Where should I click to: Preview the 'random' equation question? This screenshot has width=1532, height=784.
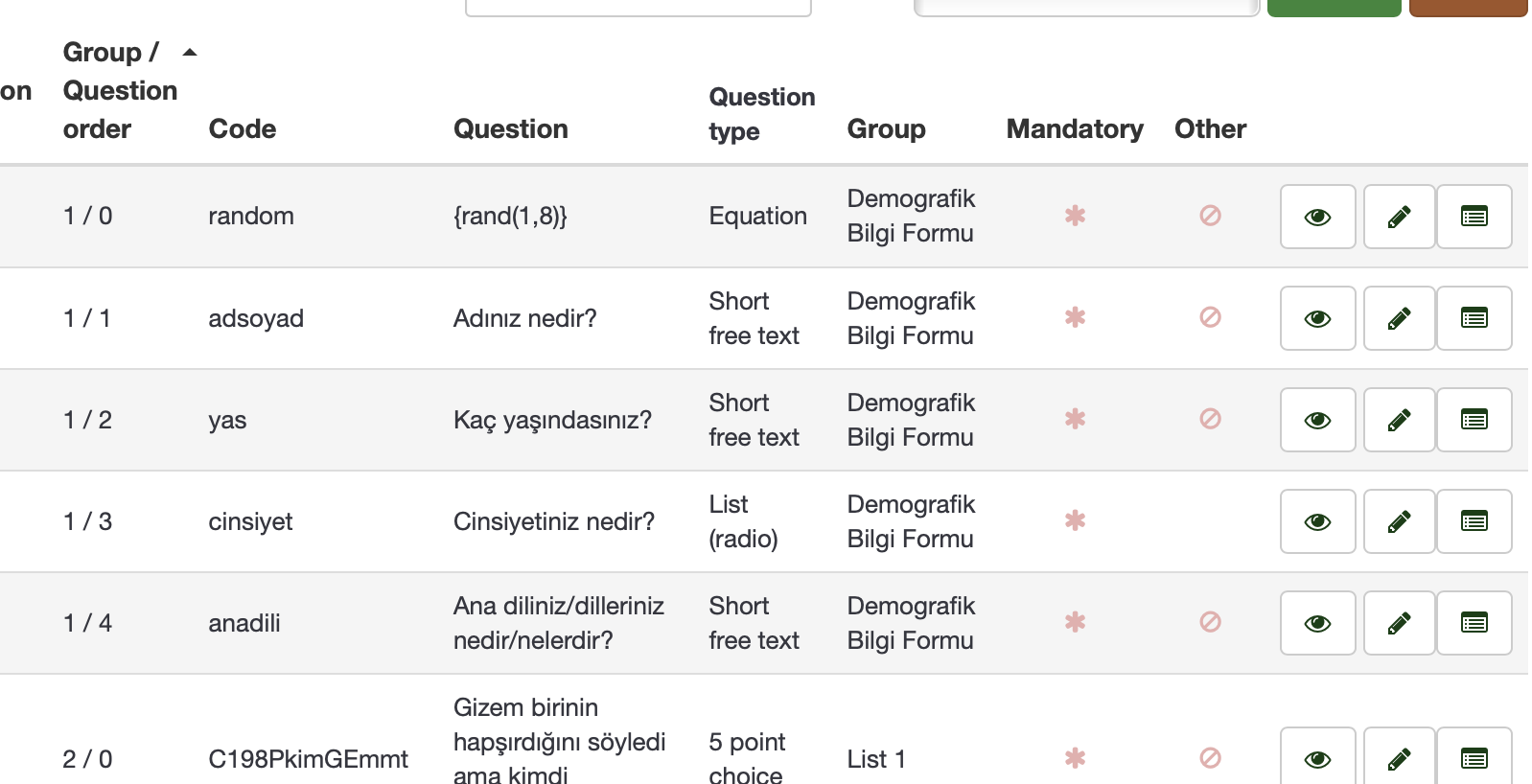click(x=1317, y=217)
